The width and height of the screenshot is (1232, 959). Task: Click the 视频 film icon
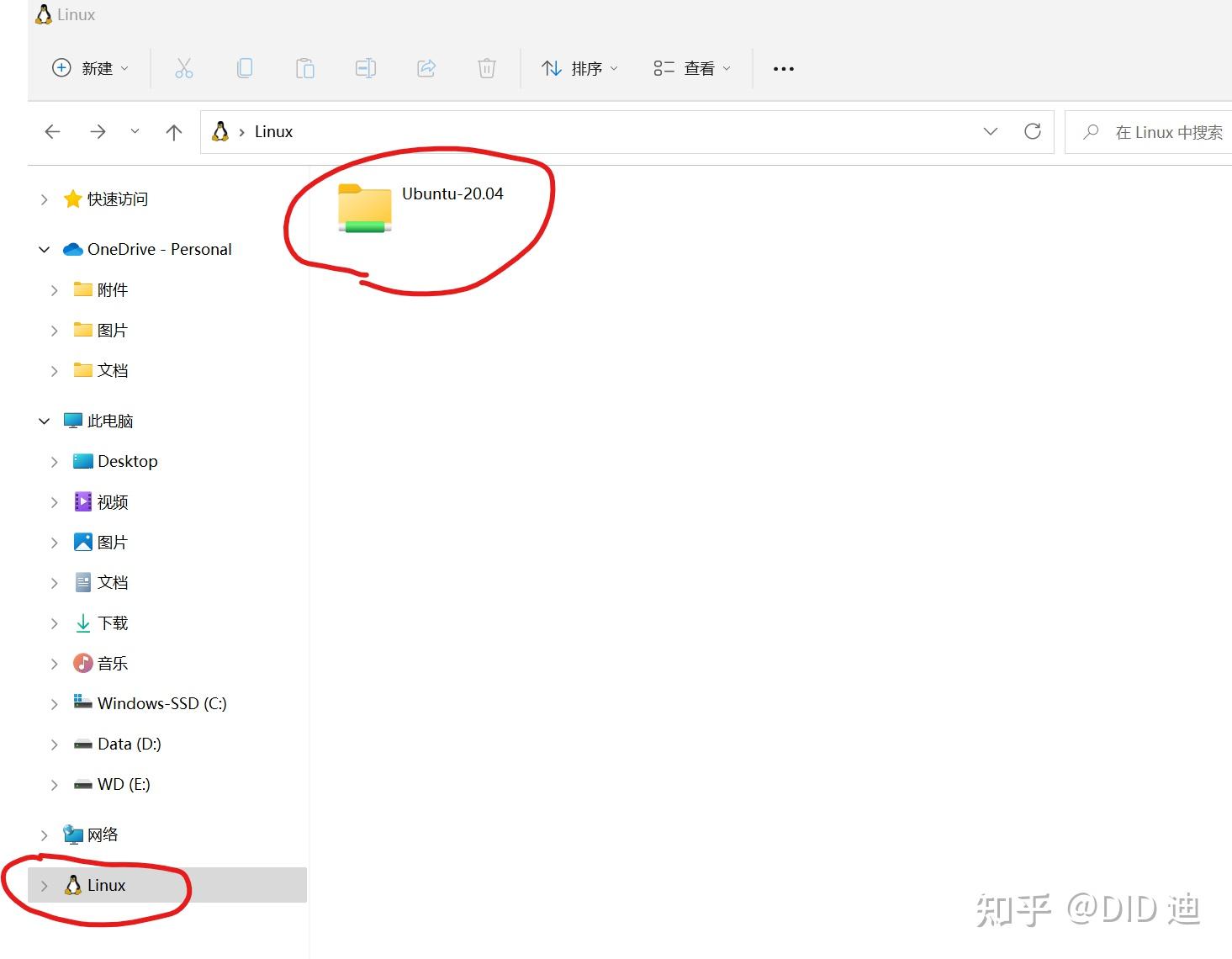(x=82, y=502)
